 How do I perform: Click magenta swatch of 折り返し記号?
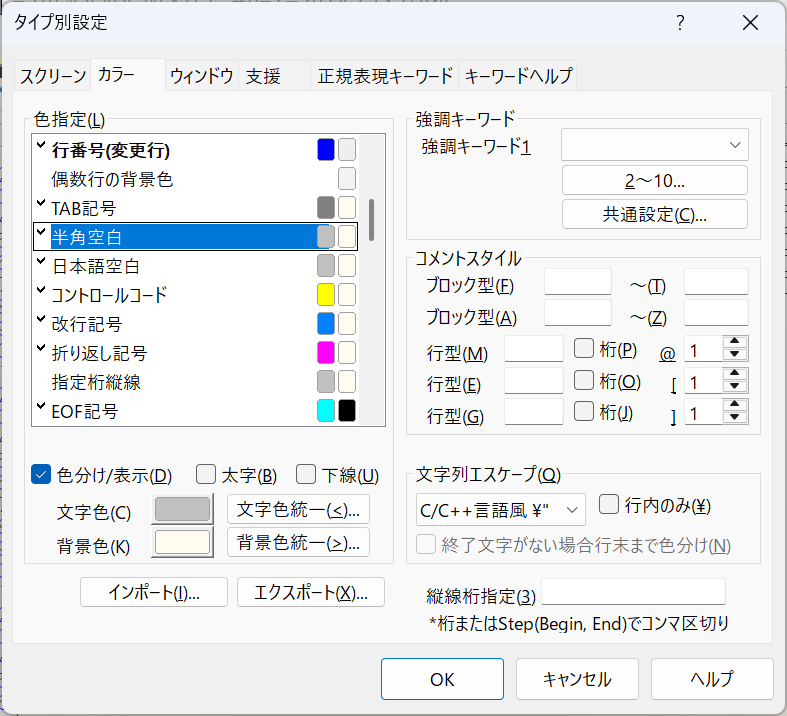pyautogui.click(x=326, y=352)
